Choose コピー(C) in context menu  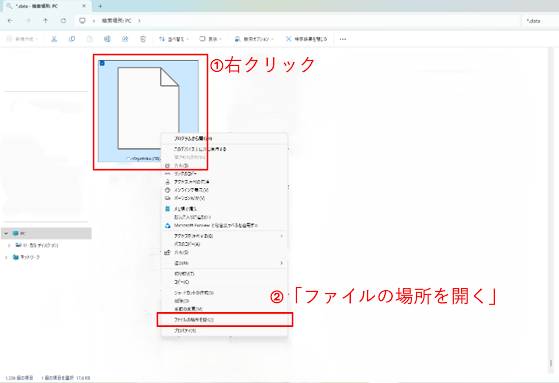pyautogui.click(x=225, y=282)
